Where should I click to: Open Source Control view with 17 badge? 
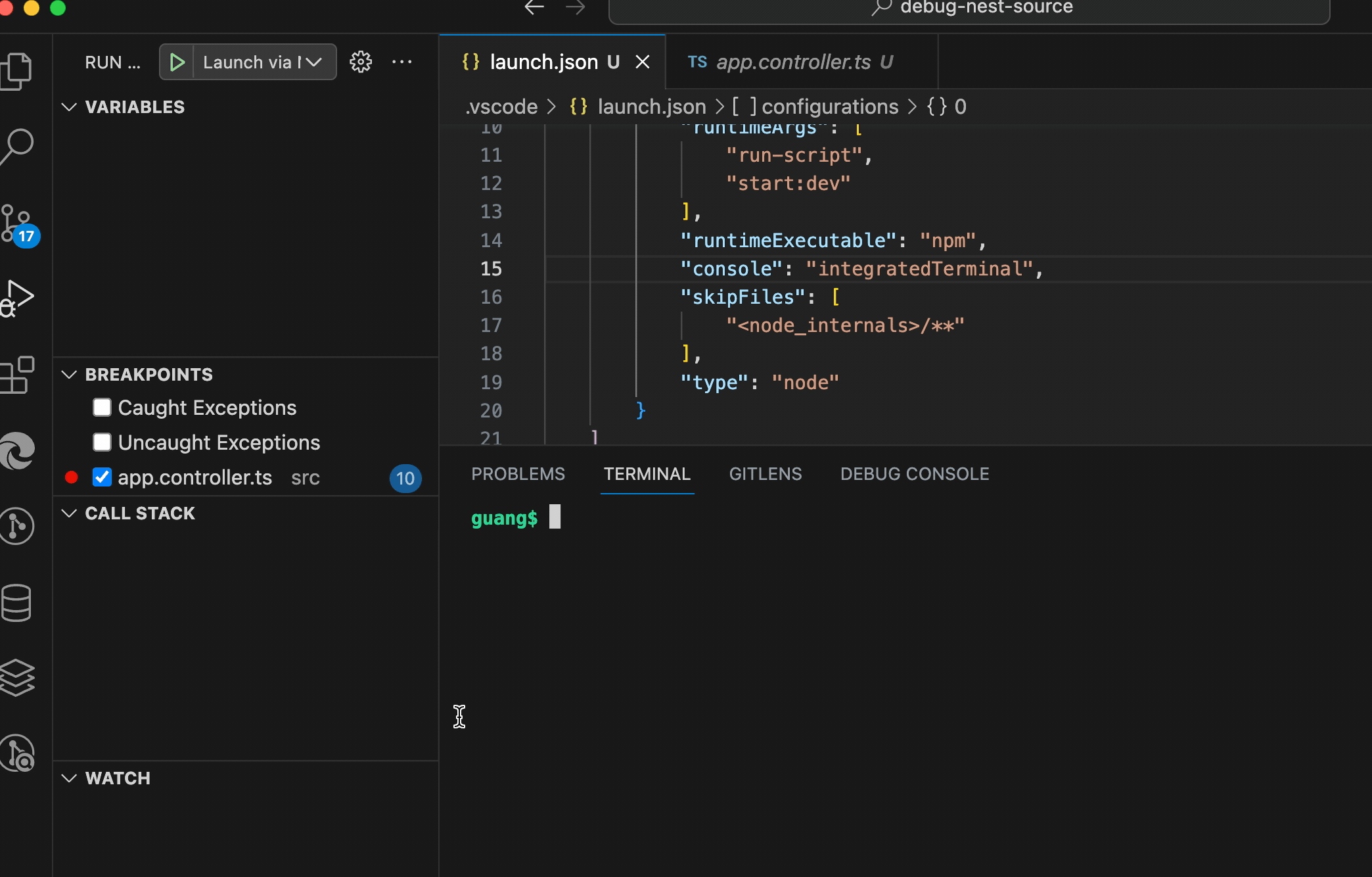coord(17,224)
